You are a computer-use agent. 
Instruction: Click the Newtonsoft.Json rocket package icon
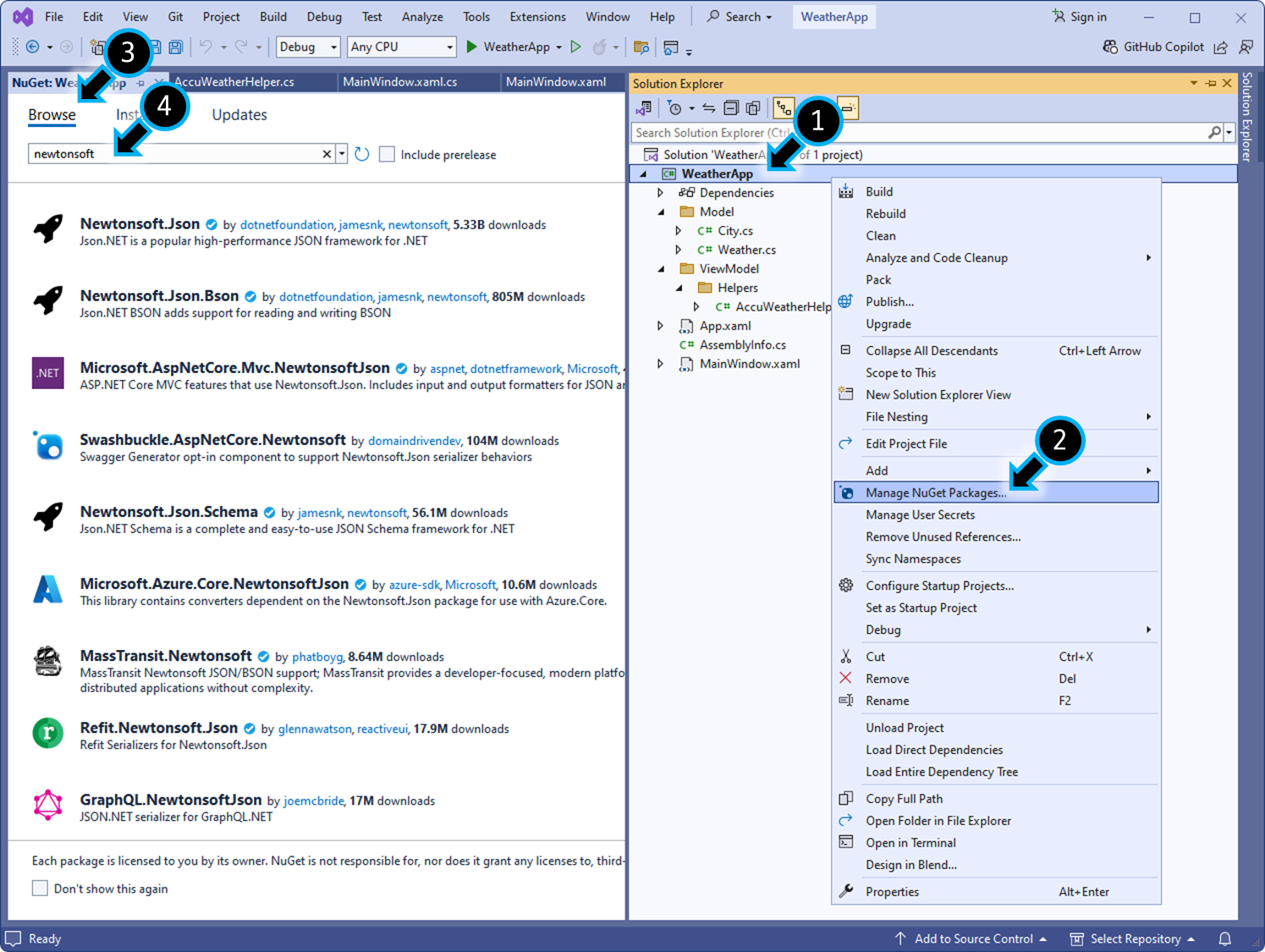(x=48, y=228)
